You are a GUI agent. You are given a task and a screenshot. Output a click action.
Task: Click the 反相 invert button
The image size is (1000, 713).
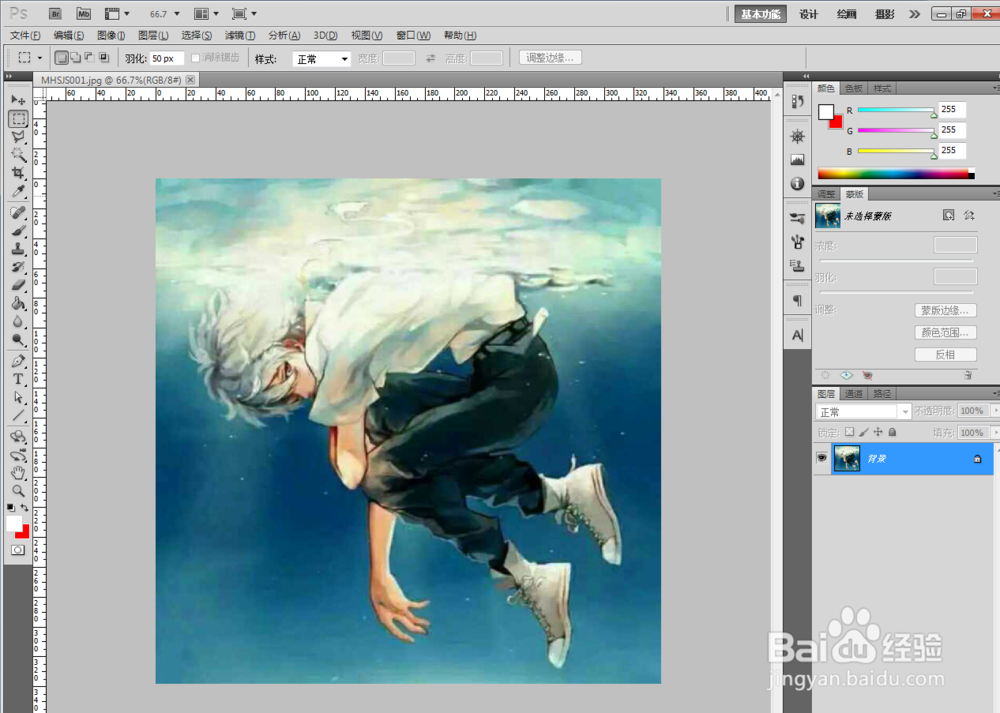pyautogui.click(x=945, y=355)
